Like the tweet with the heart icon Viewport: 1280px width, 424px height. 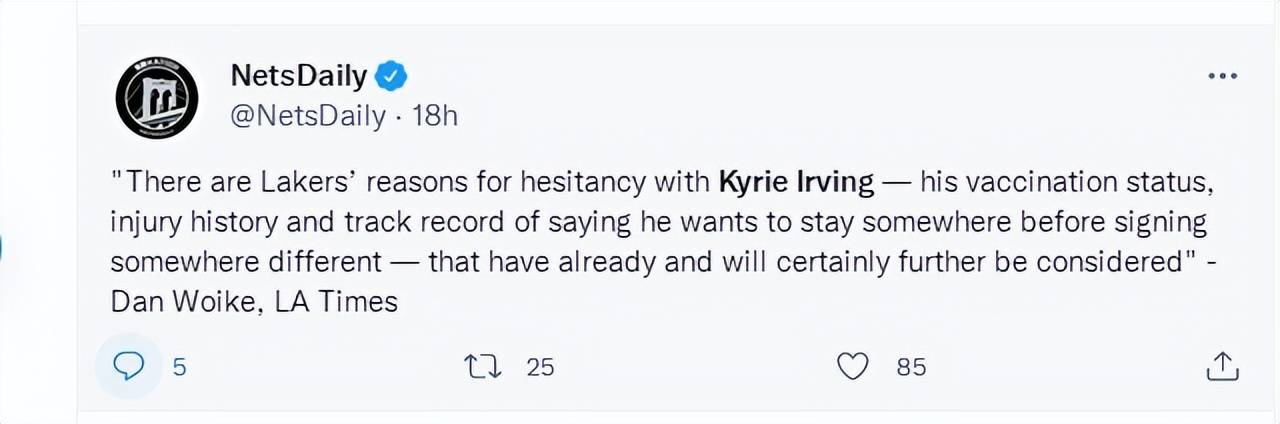[852, 367]
